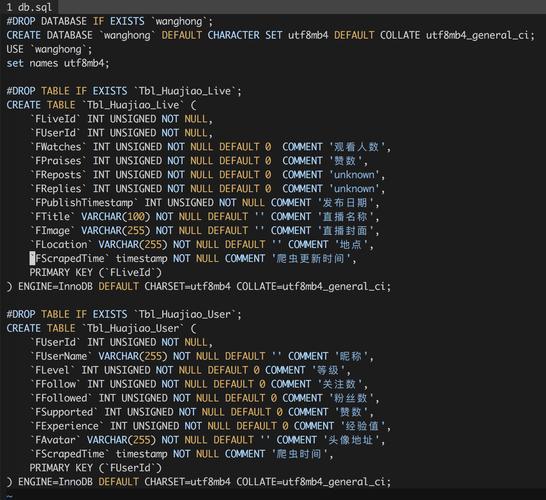
Task: Click the `FWatches` column definition
Action: click(211, 147)
